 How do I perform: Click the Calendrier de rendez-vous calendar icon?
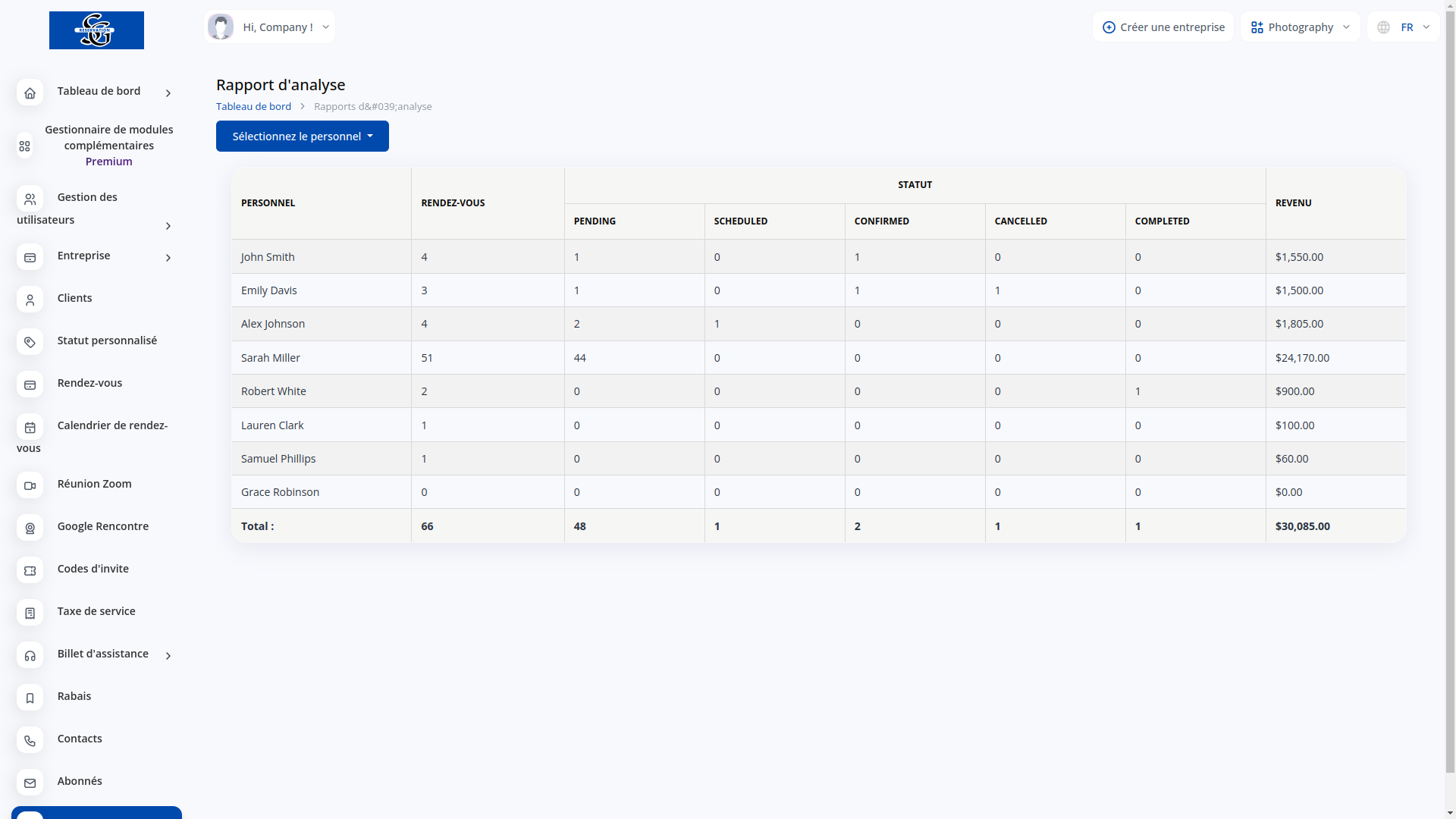pyautogui.click(x=30, y=428)
